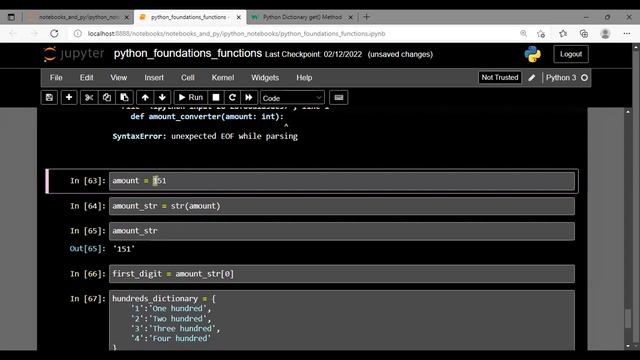Image resolution: width=640 pixels, height=360 pixels.
Task: Click the notebook scroll down arrow
Action: point(628,346)
